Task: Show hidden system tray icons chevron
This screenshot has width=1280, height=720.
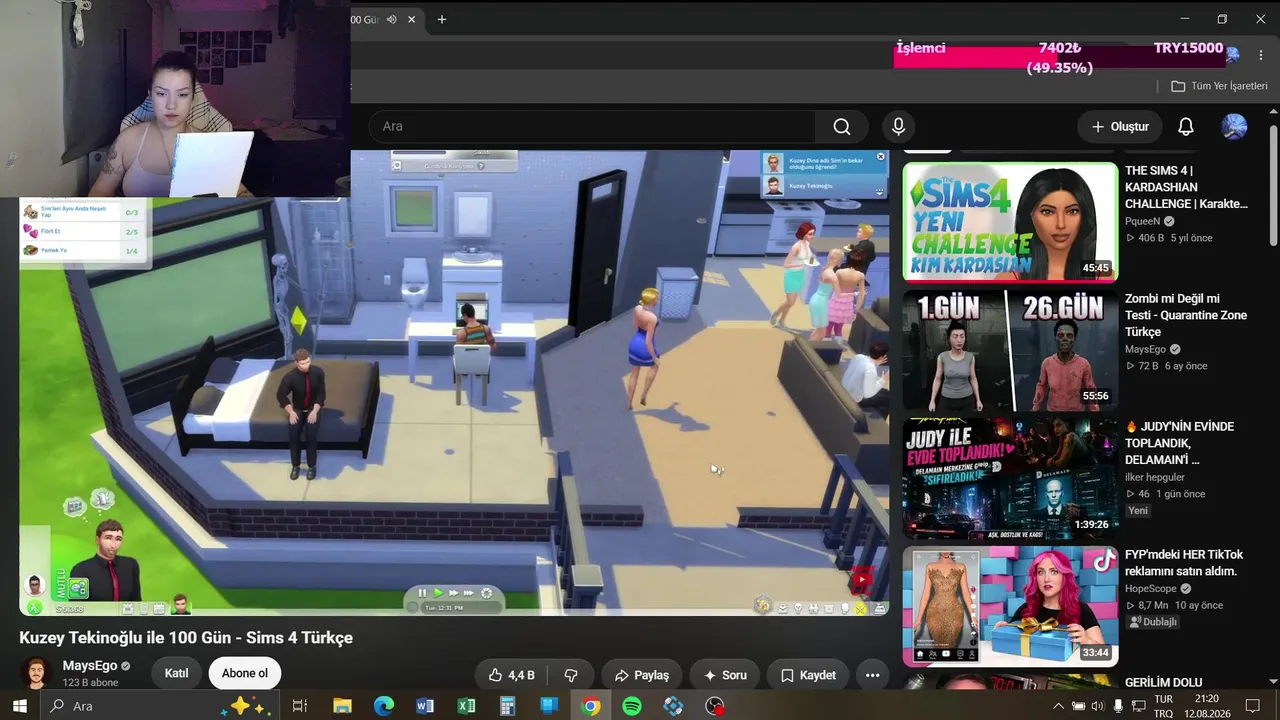Action: pos(1058,706)
